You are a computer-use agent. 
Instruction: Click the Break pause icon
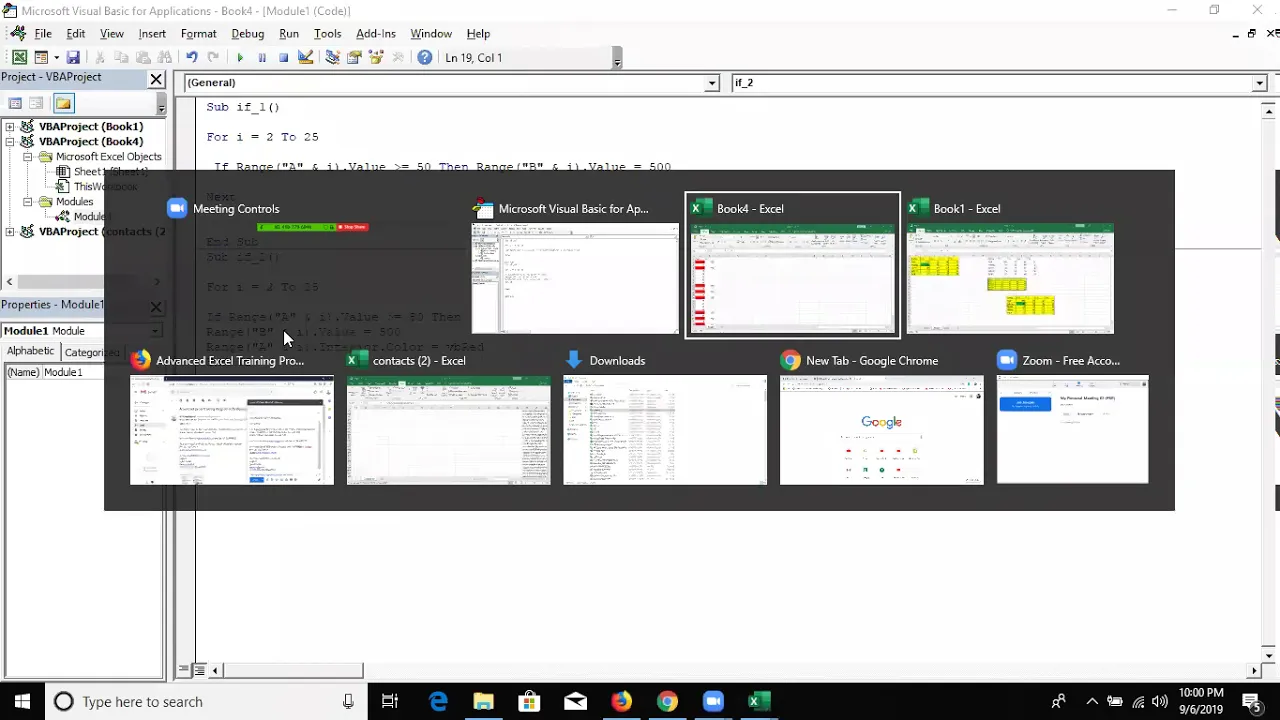tap(262, 58)
